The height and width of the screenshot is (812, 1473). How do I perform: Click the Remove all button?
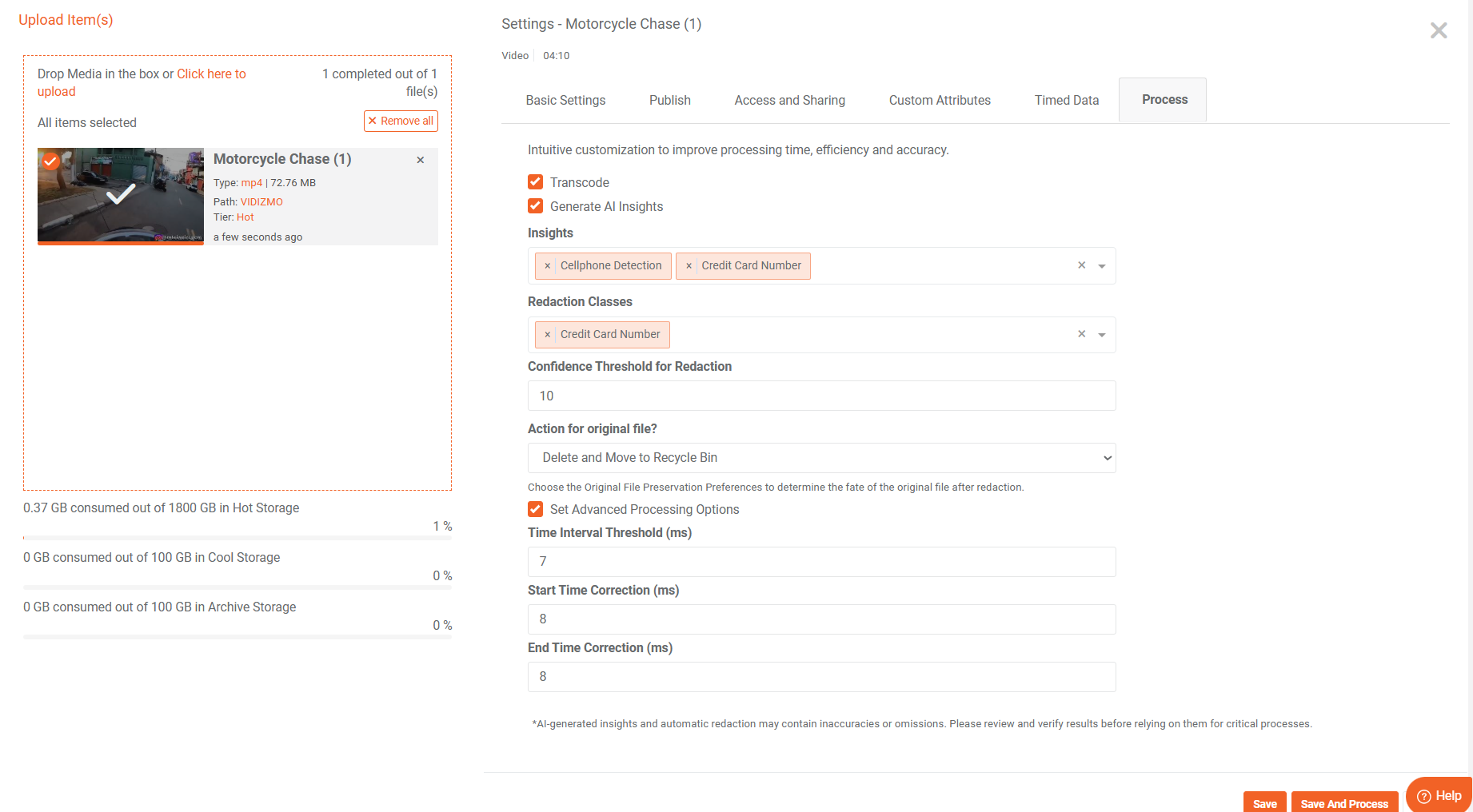[x=401, y=121]
